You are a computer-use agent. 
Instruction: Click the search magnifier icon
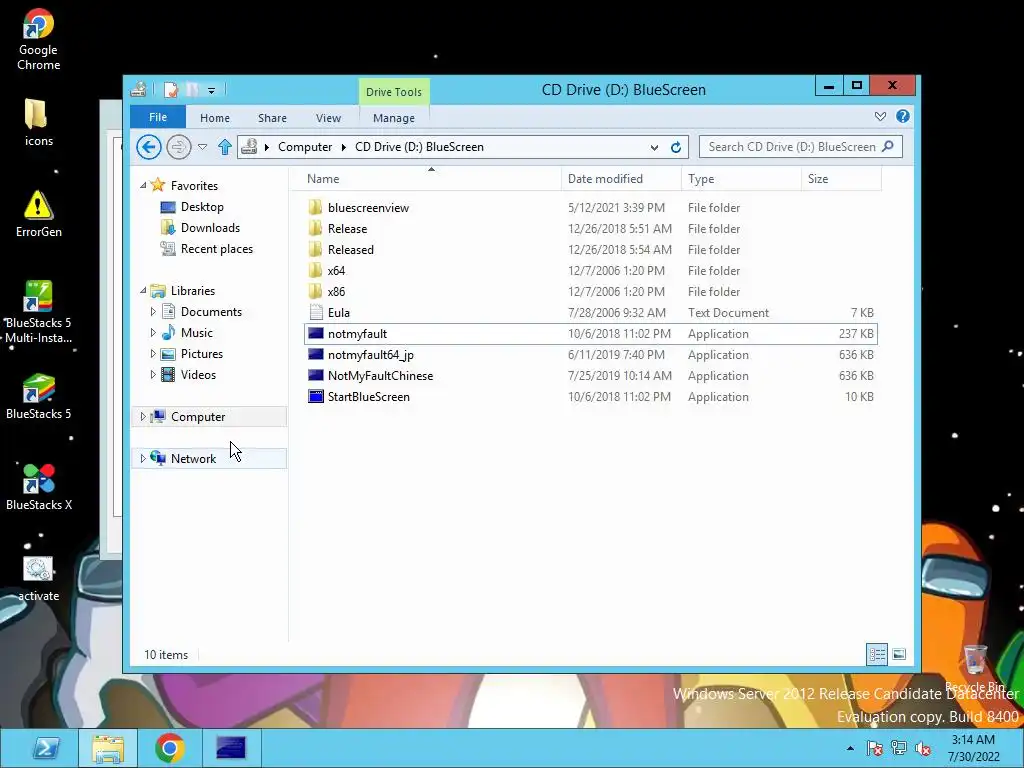point(888,146)
